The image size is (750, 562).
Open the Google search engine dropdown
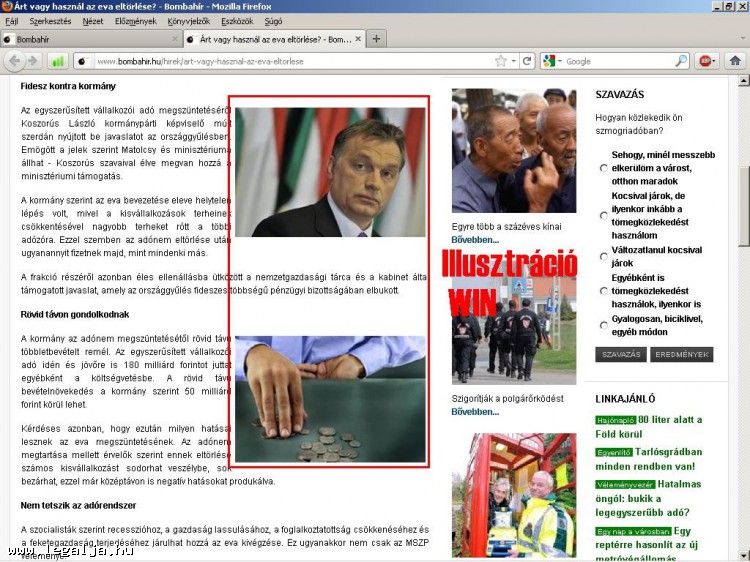pyautogui.click(x=554, y=61)
